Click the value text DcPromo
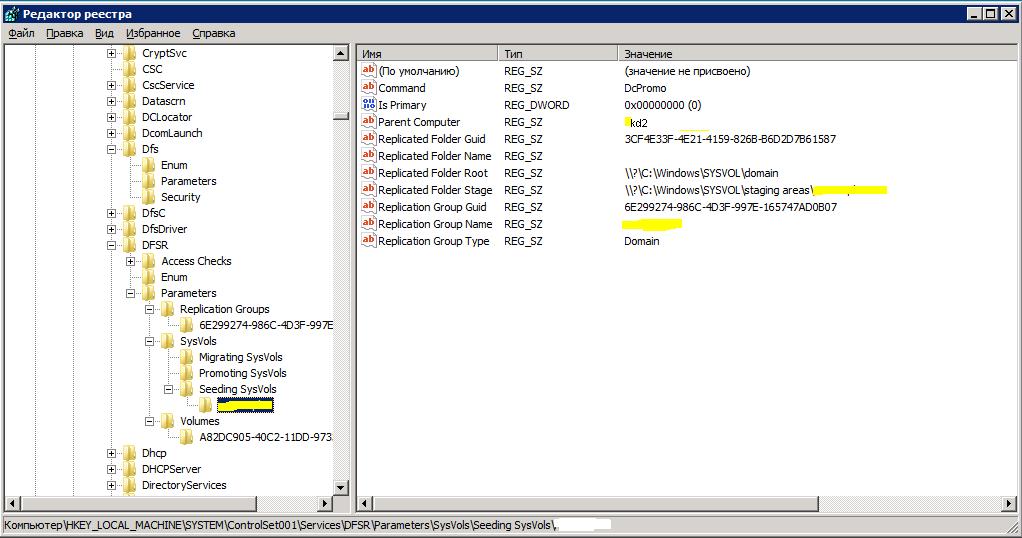Screen dimensions: 1022x538 (x=645, y=88)
